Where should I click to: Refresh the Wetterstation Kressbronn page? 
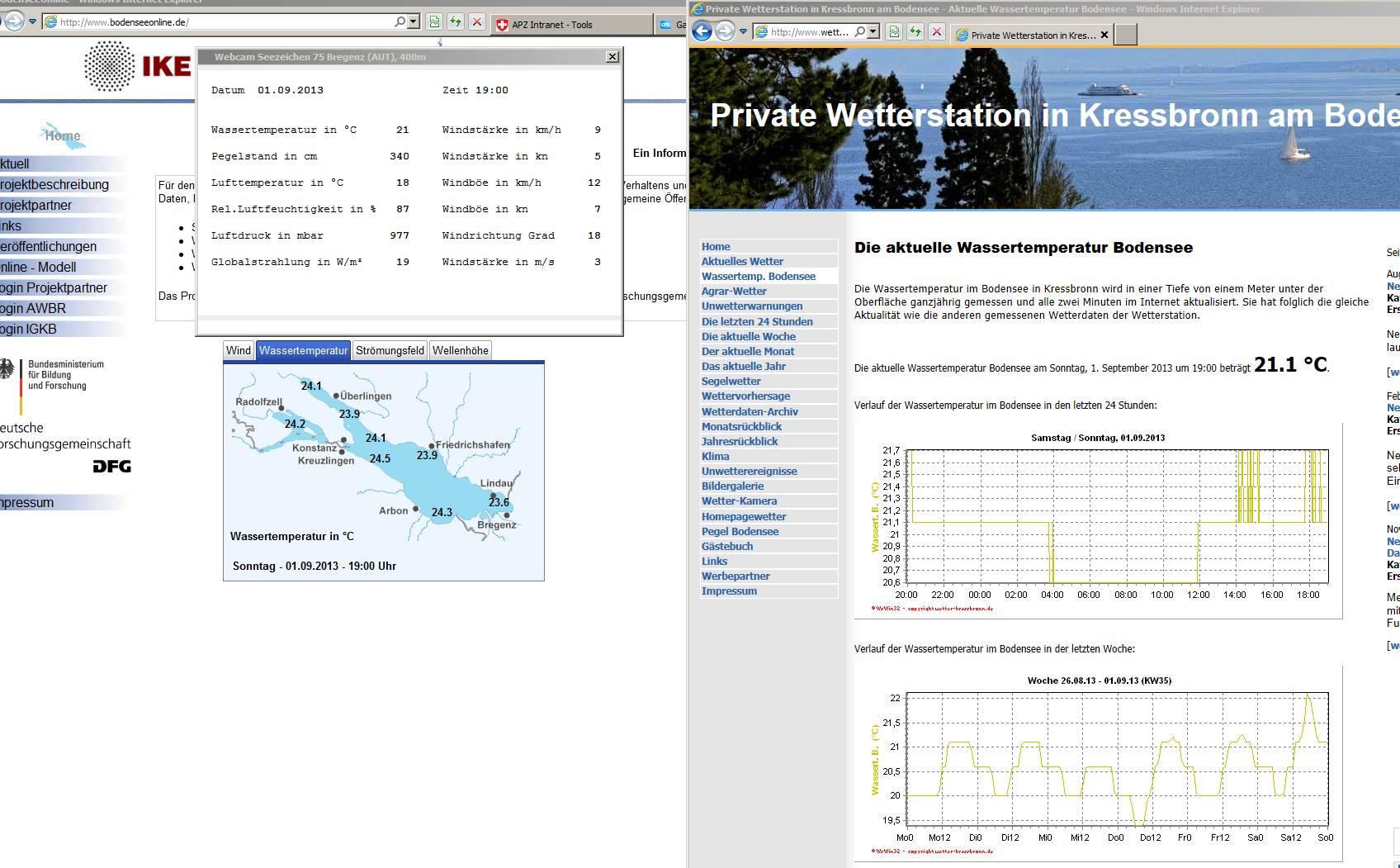pos(915,32)
